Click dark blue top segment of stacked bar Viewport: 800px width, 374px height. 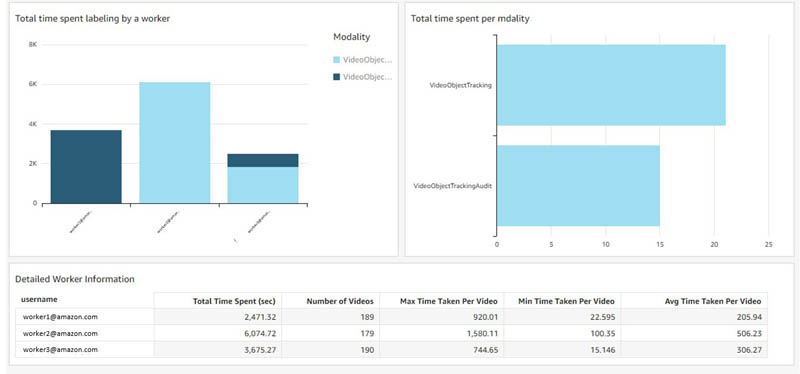click(x=263, y=160)
